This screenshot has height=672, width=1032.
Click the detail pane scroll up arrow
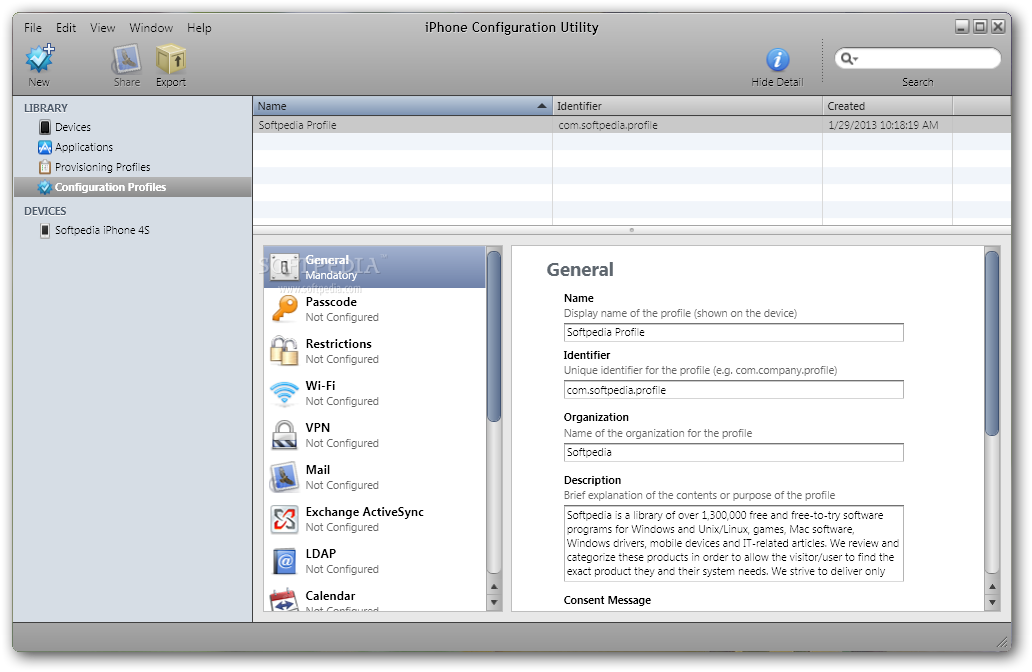tap(992, 586)
